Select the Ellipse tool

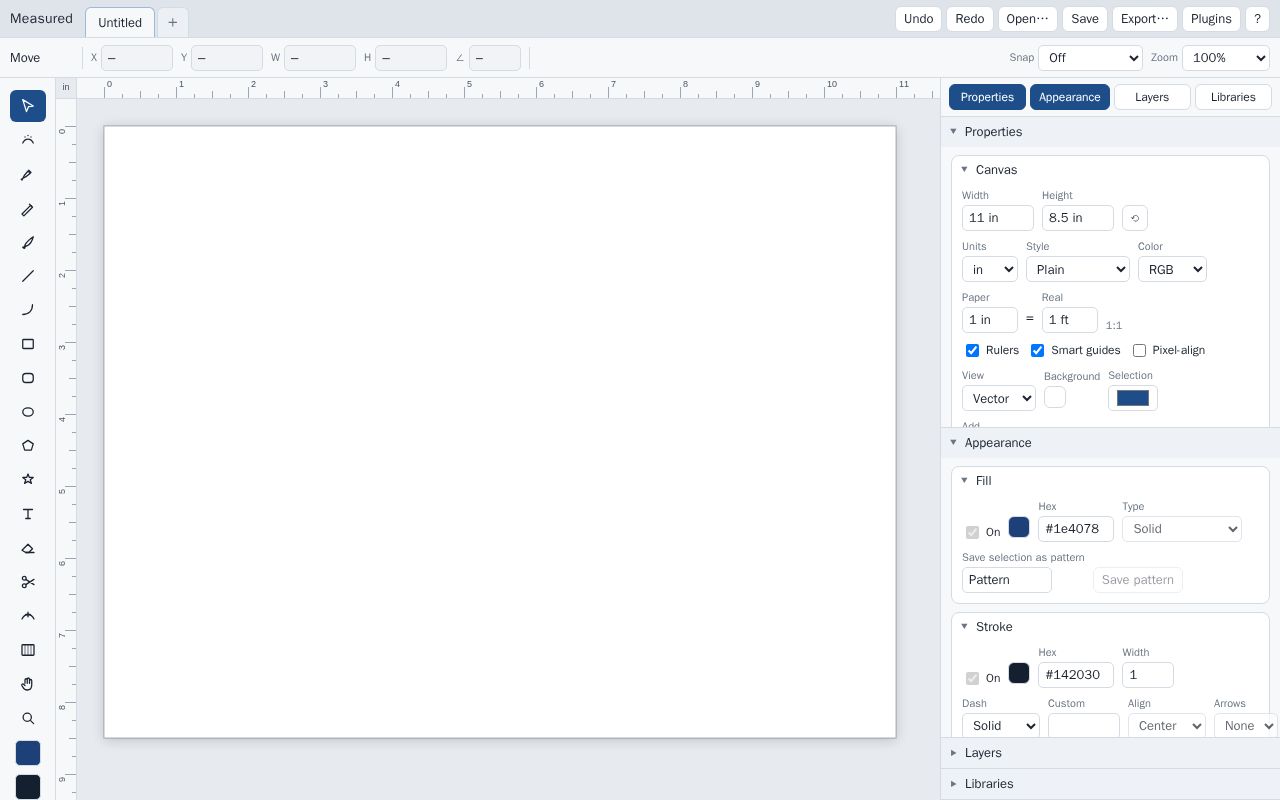tap(28, 412)
